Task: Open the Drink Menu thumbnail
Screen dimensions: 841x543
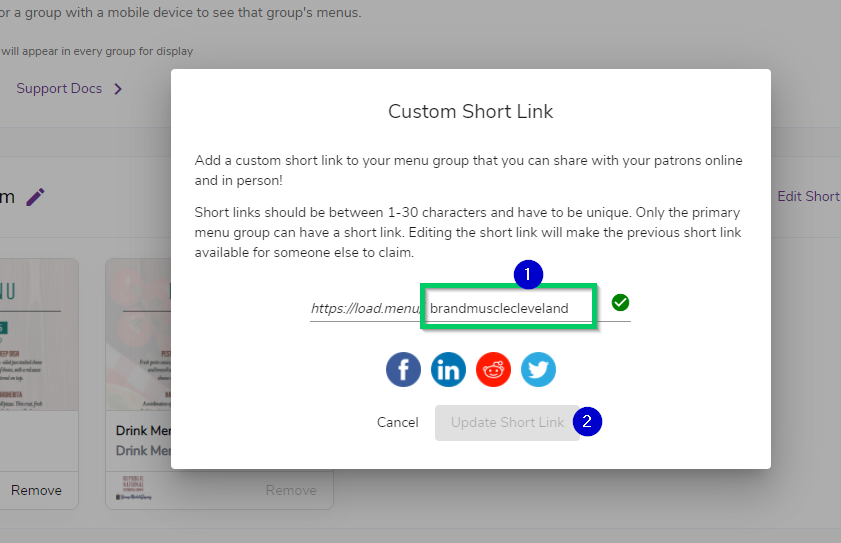Action: coord(138,335)
